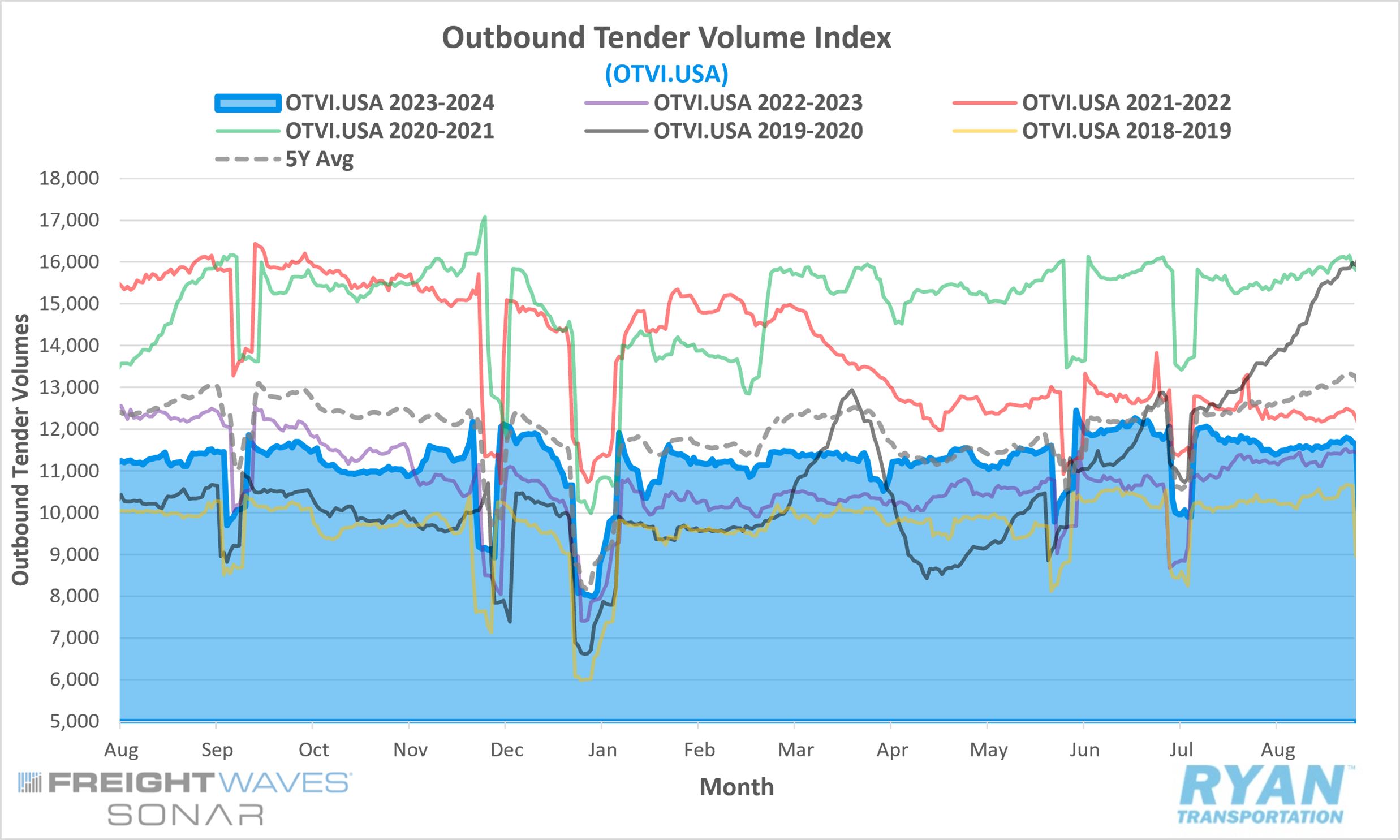
Task: Click the 5,000 y-axis label
Action: click(x=75, y=722)
